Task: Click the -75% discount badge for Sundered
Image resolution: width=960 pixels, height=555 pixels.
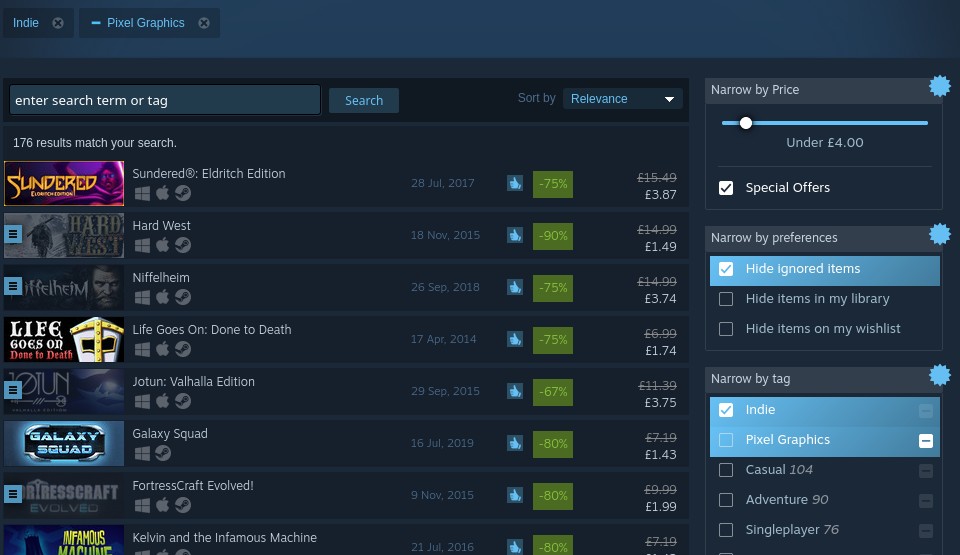Action: (x=553, y=184)
